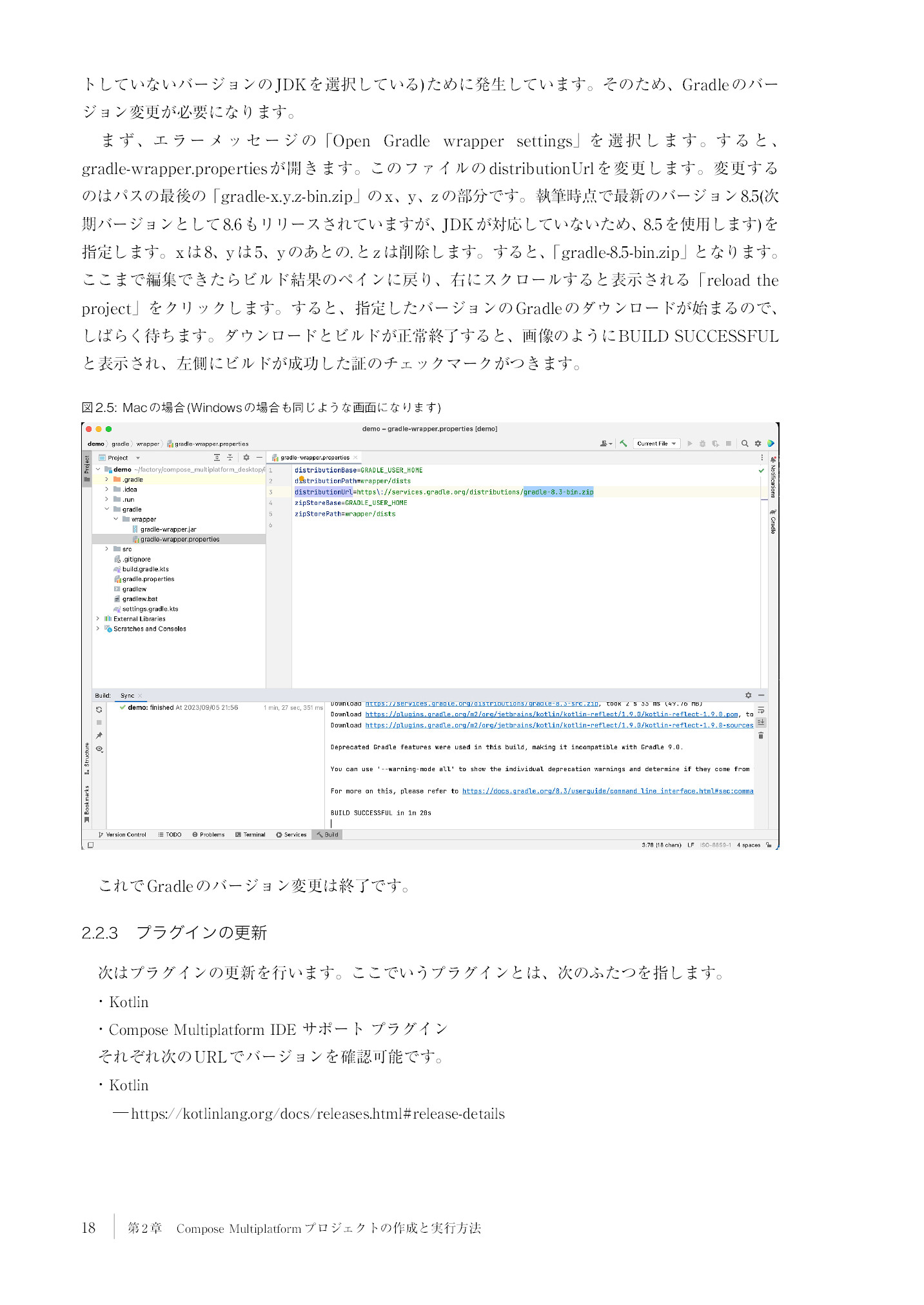Click the kotlin-reflect-1.9.0.pom download link
Image resolution: width=924 pixels, height=1305 pixels.
tap(551, 714)
